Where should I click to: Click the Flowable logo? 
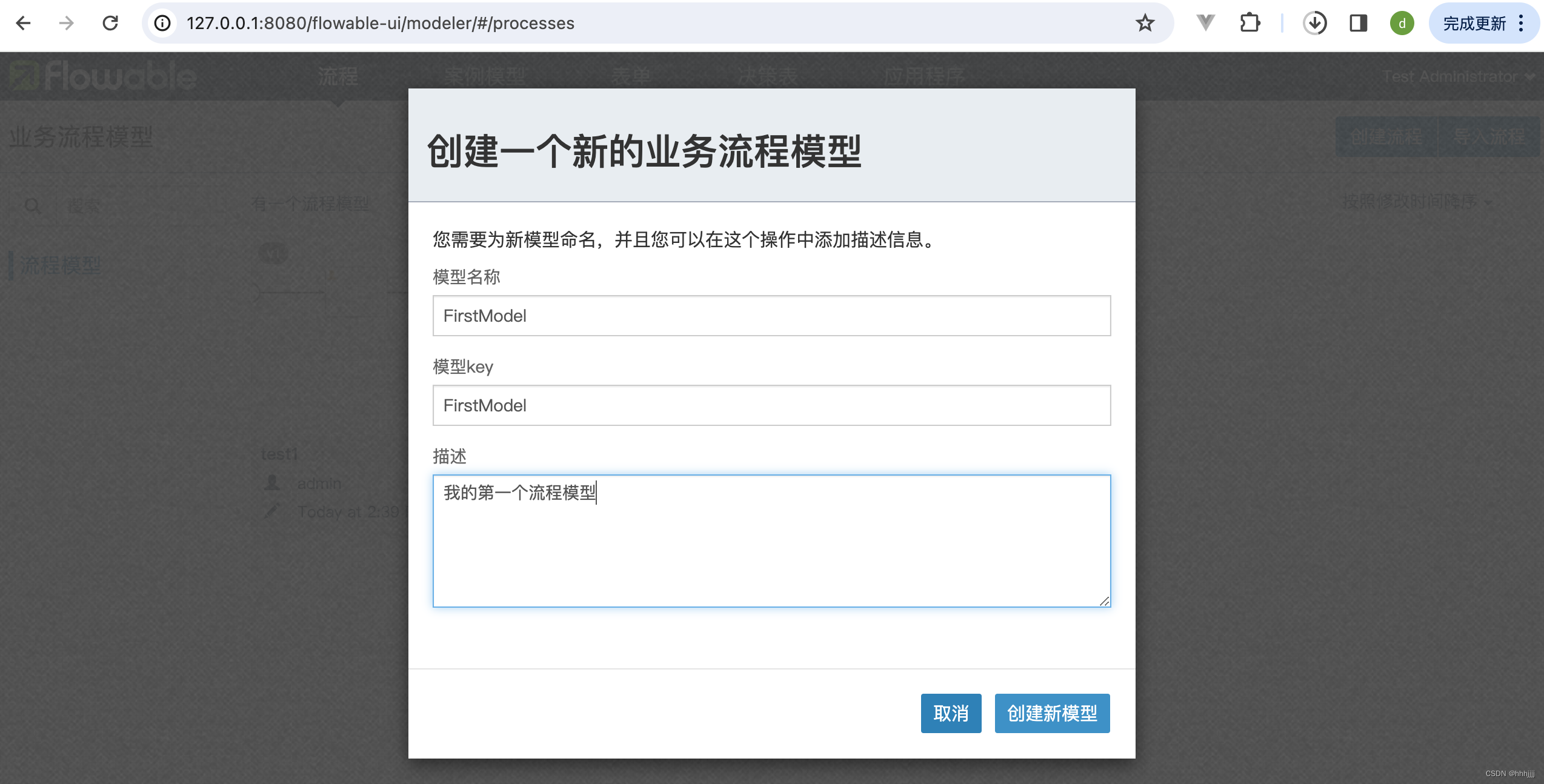(102, 76)
